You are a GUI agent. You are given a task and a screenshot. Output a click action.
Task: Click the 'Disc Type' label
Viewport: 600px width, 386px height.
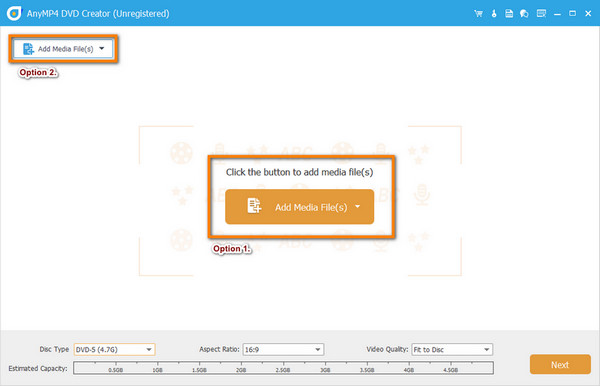click(x=54, y=349)
